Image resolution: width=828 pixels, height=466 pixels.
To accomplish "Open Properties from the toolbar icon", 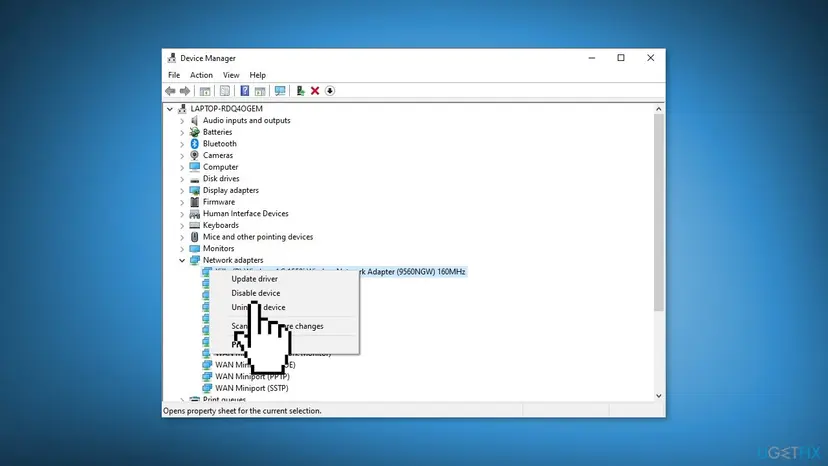I will 225,91.
